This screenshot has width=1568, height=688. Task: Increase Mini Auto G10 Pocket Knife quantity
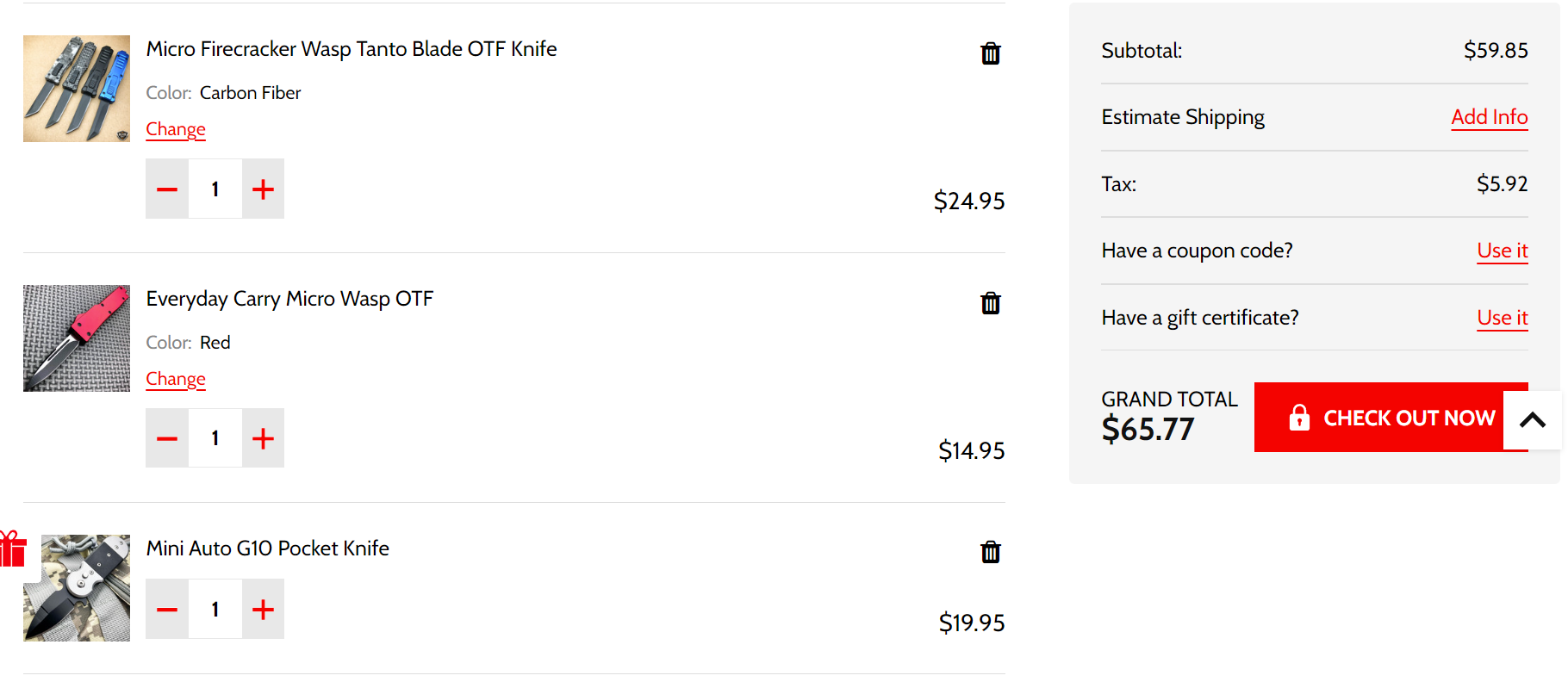pos(263,609)
